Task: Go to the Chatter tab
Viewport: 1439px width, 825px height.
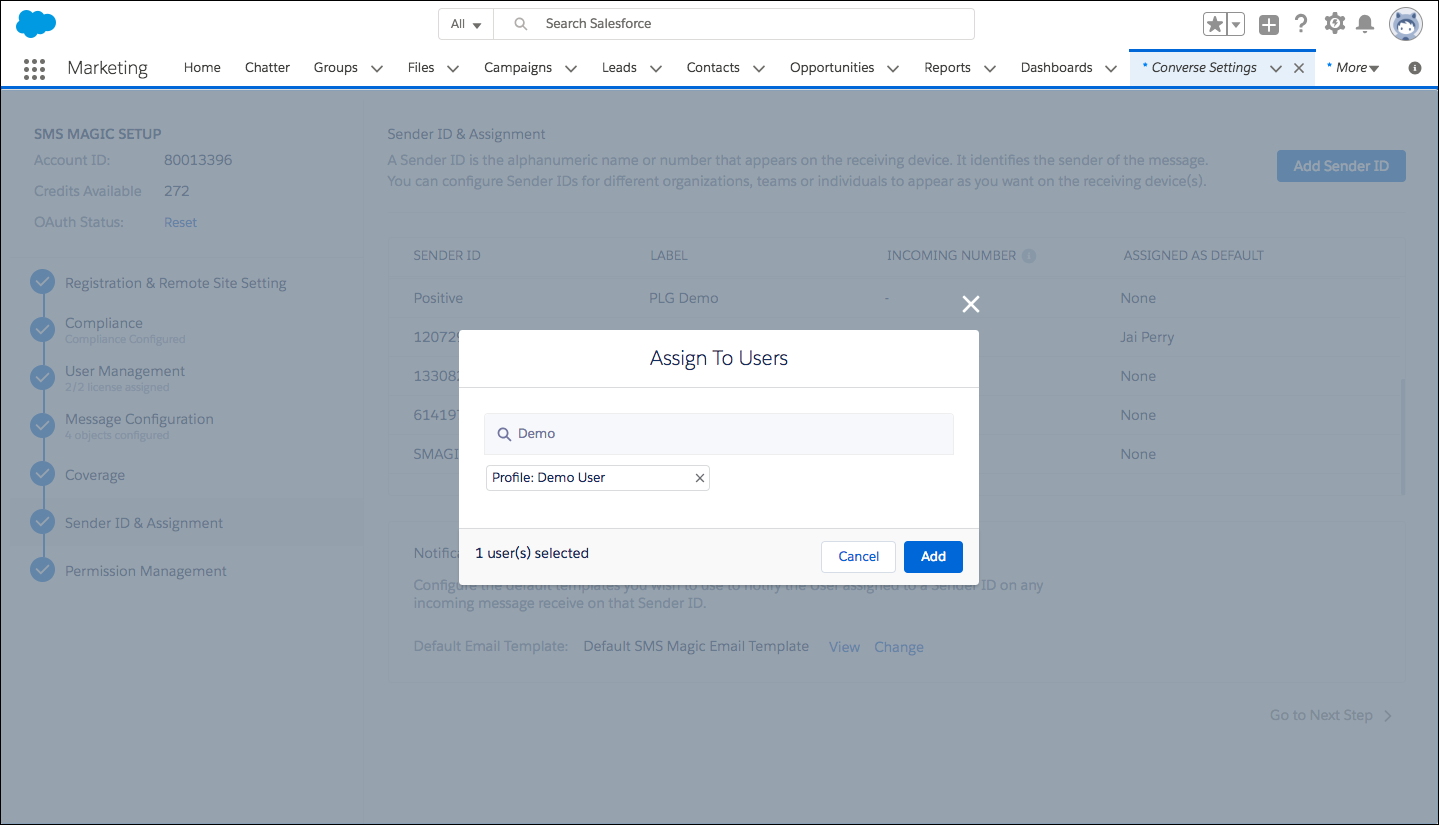Action: [267, 68]
